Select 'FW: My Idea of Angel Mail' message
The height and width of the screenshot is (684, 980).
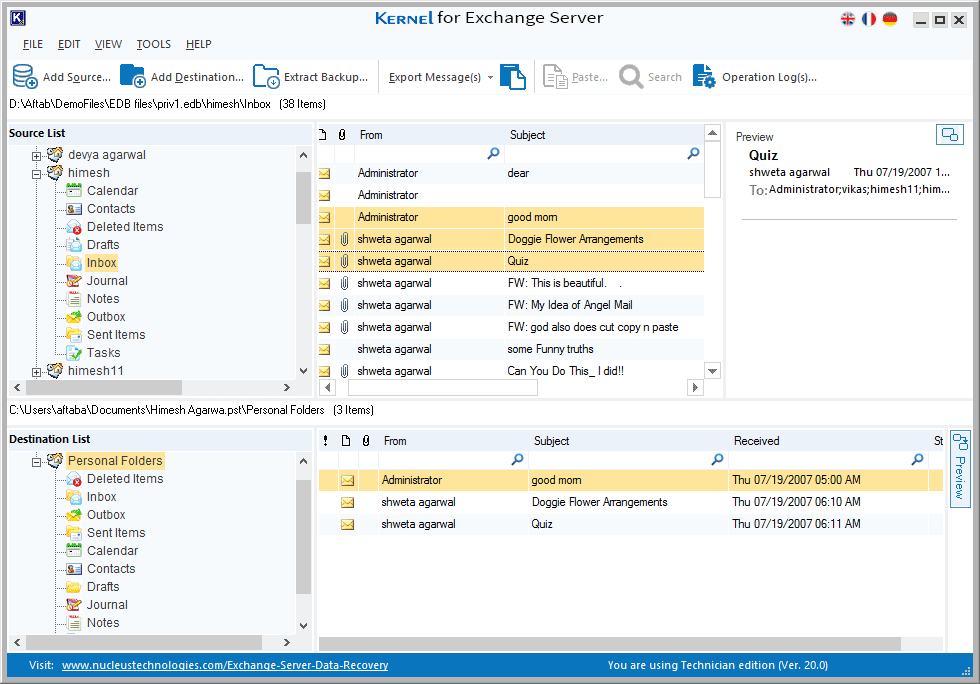pyautogui.click(x=511, y=305)
